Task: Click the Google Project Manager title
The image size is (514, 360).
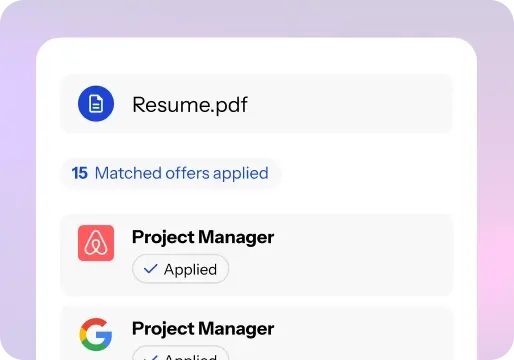Action: tap(203, 329)
